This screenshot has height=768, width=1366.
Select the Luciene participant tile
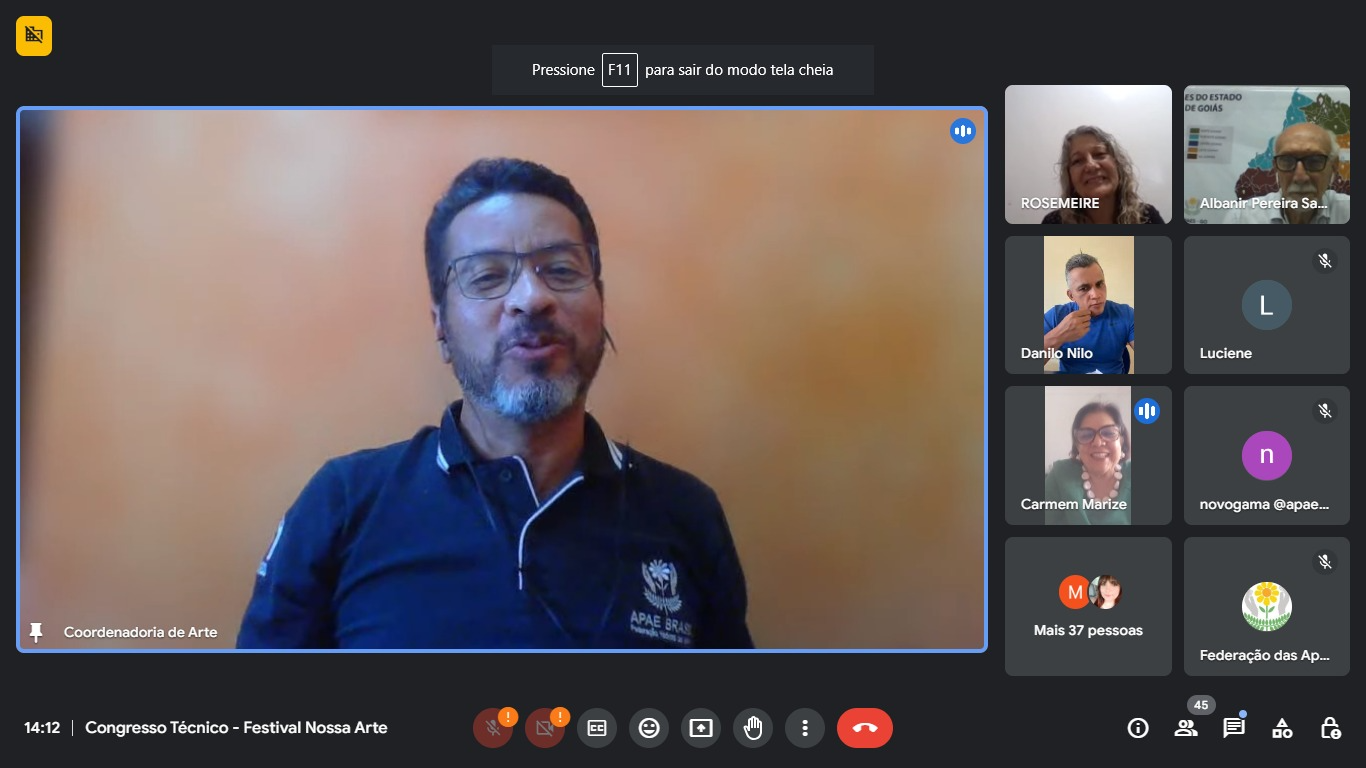pos(1267,305)
